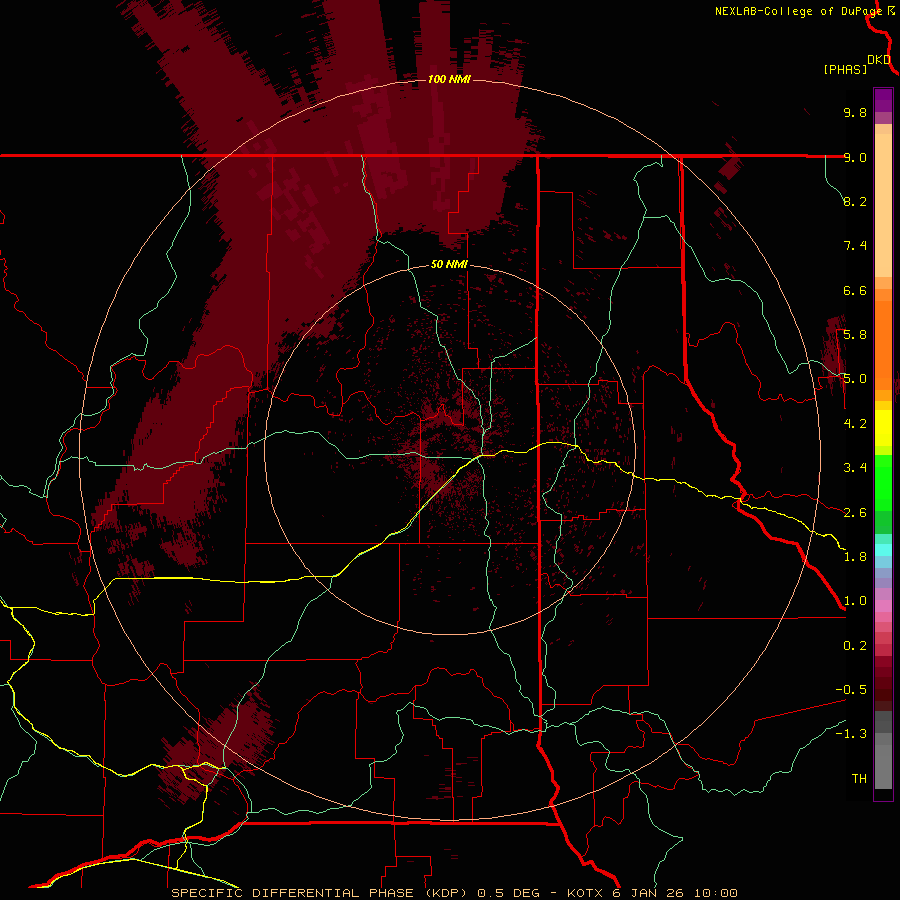Click the TH threshold label

coord(859,779)
